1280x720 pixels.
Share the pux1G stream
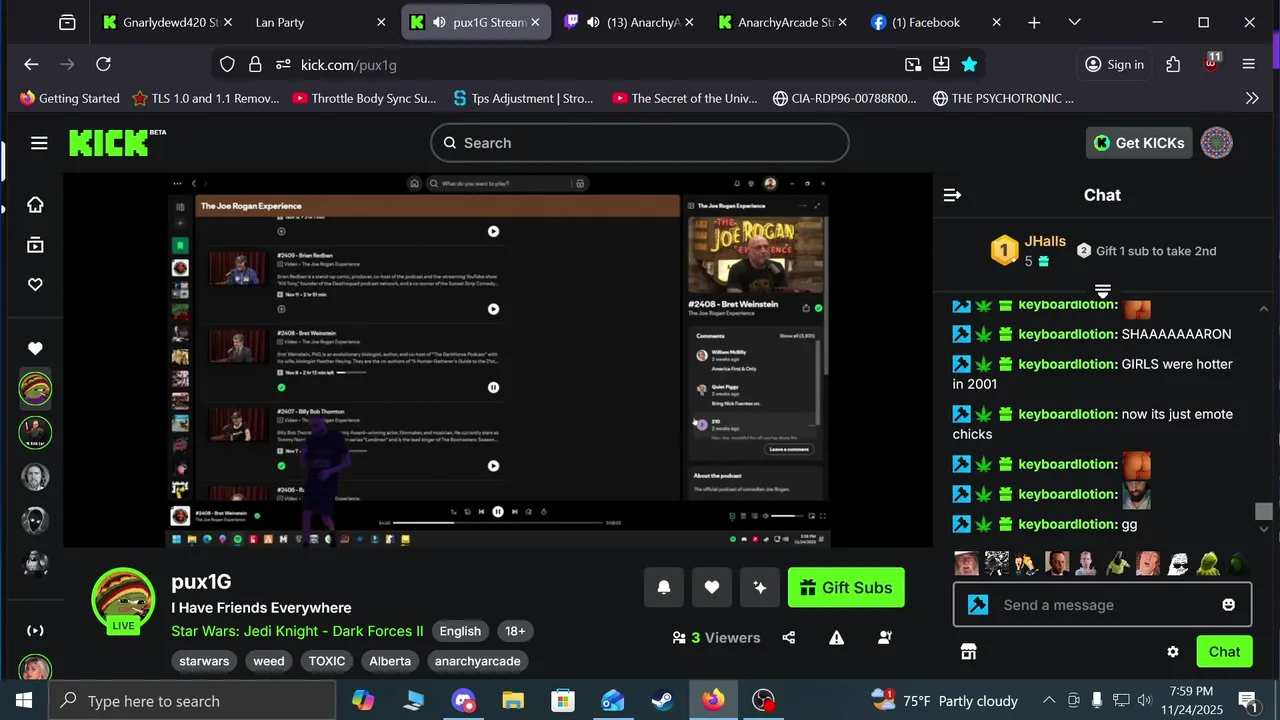coord(789,638)
